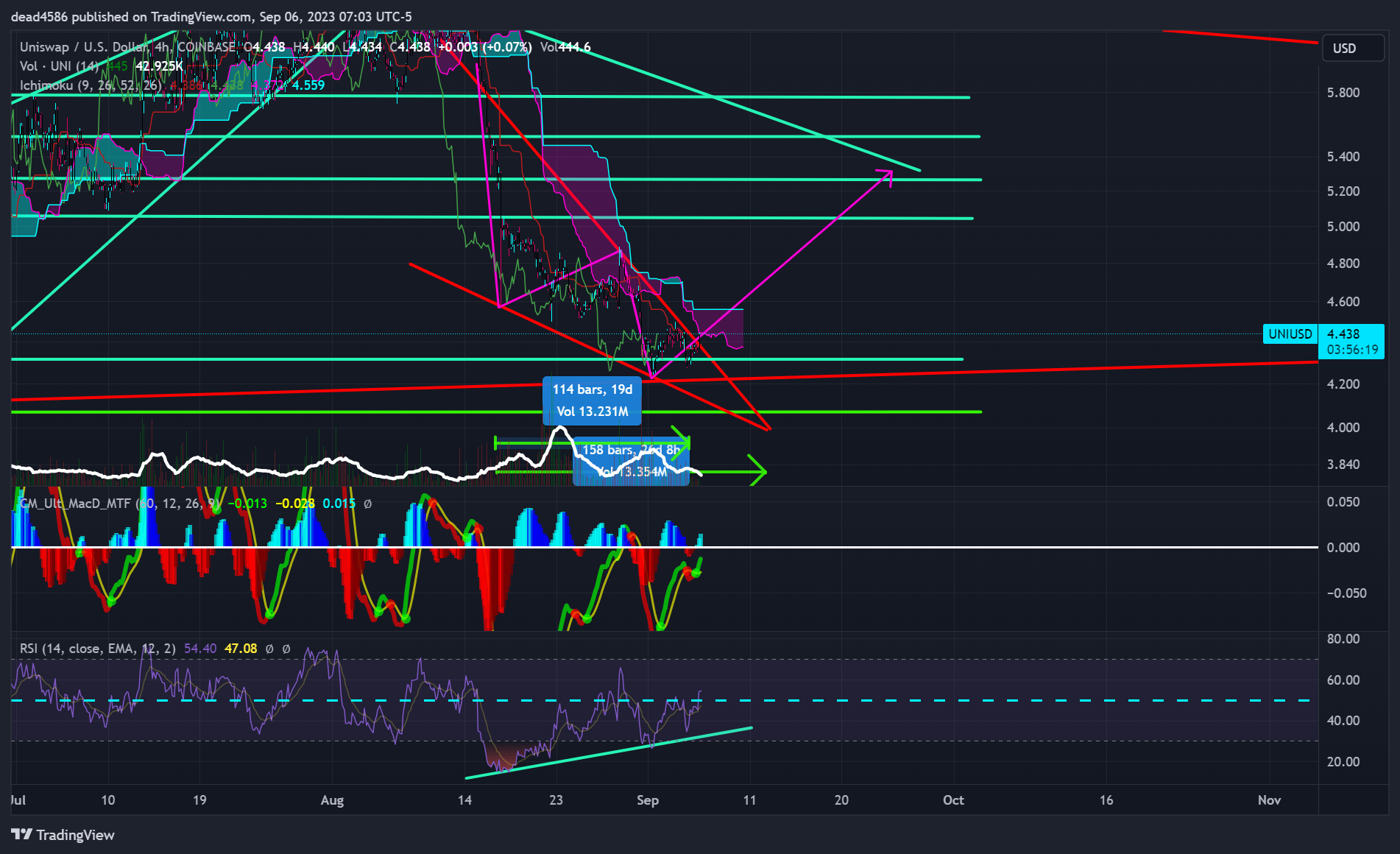Viewport: 1400px width, 854px height.
Task: Click the 20.00 RSI axis label
Action: pos(1343,761)
